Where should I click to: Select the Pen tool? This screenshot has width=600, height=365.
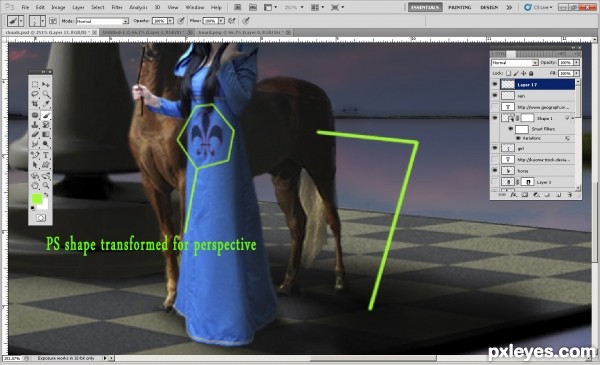tap(35, 155)
